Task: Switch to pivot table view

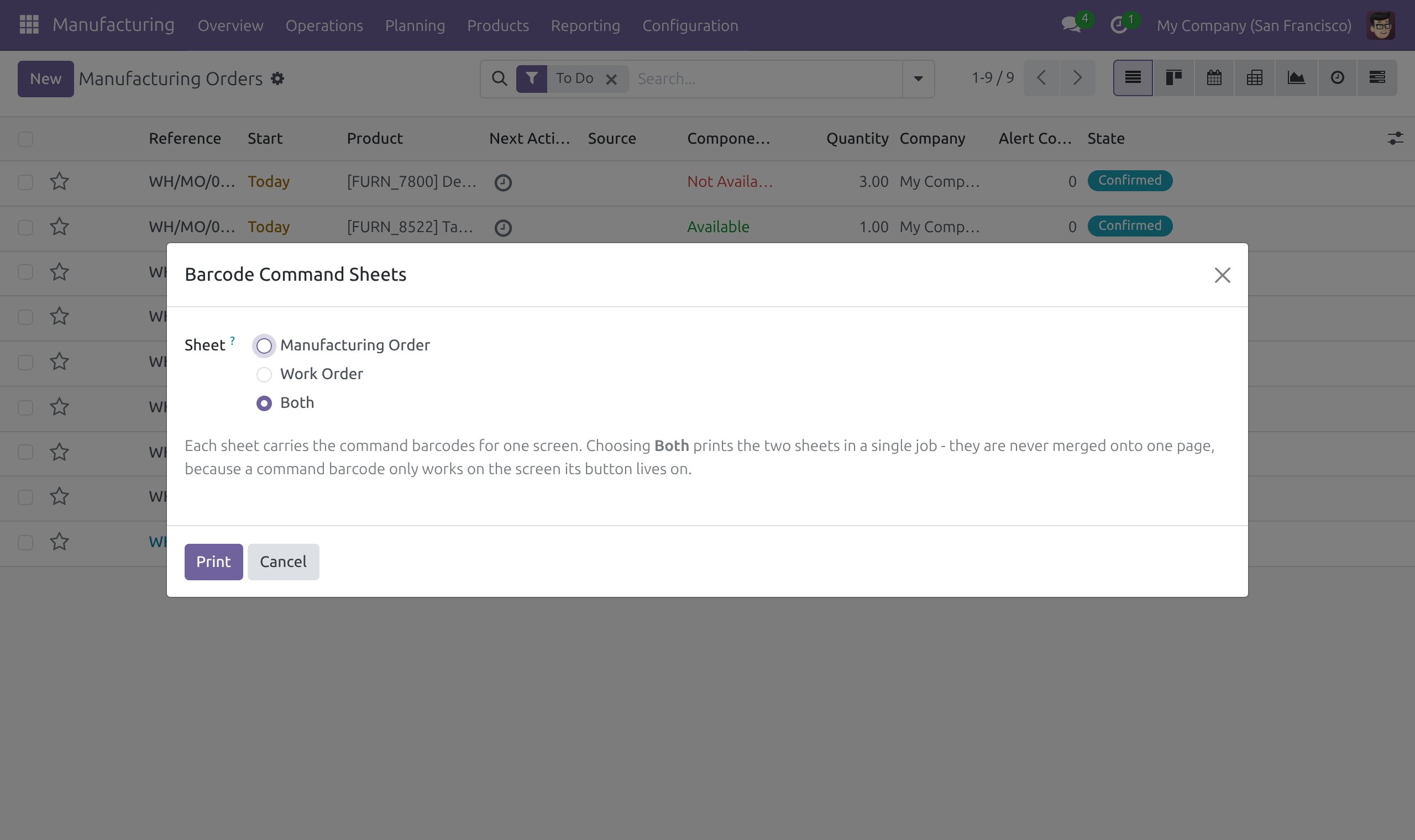Action: 1254,78
